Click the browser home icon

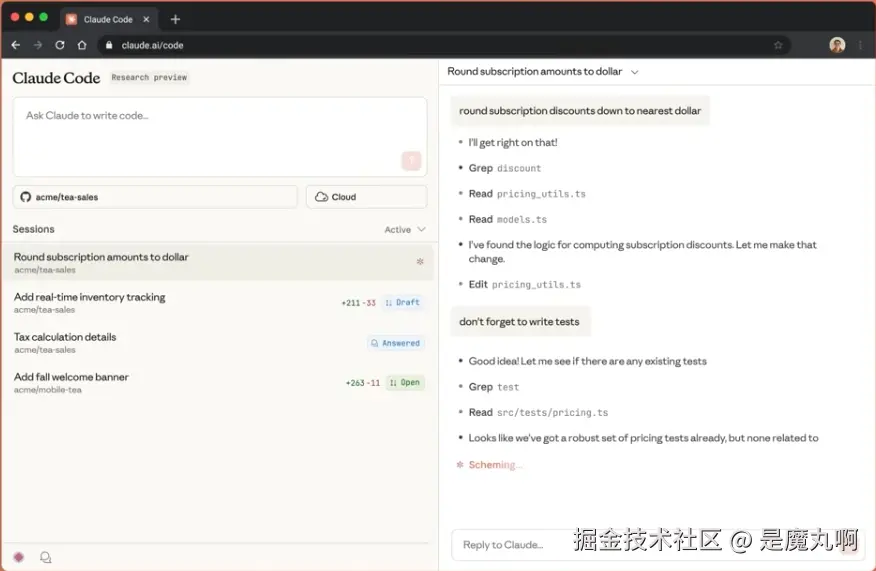82,45
